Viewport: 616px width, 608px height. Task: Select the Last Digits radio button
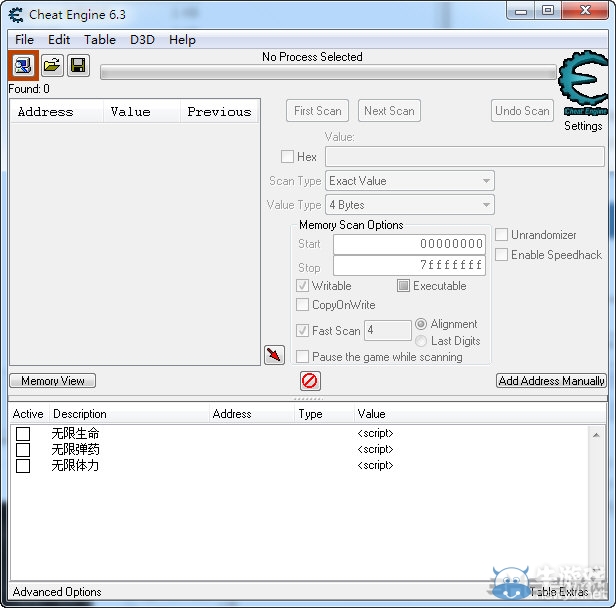[x=421, y=341]
